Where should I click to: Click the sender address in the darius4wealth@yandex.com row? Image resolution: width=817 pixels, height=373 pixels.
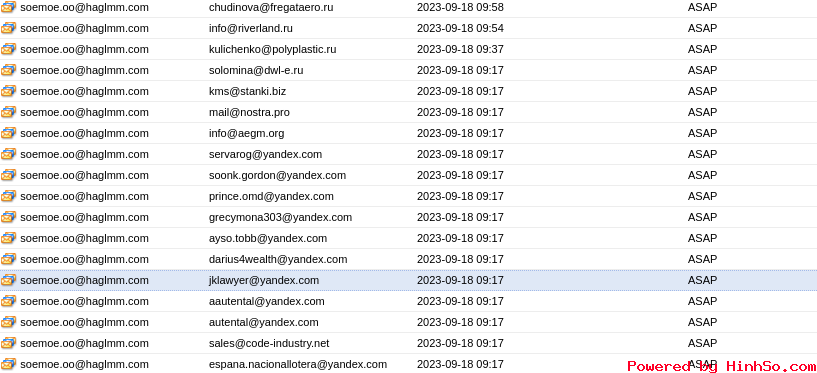[x=84, y=259]
